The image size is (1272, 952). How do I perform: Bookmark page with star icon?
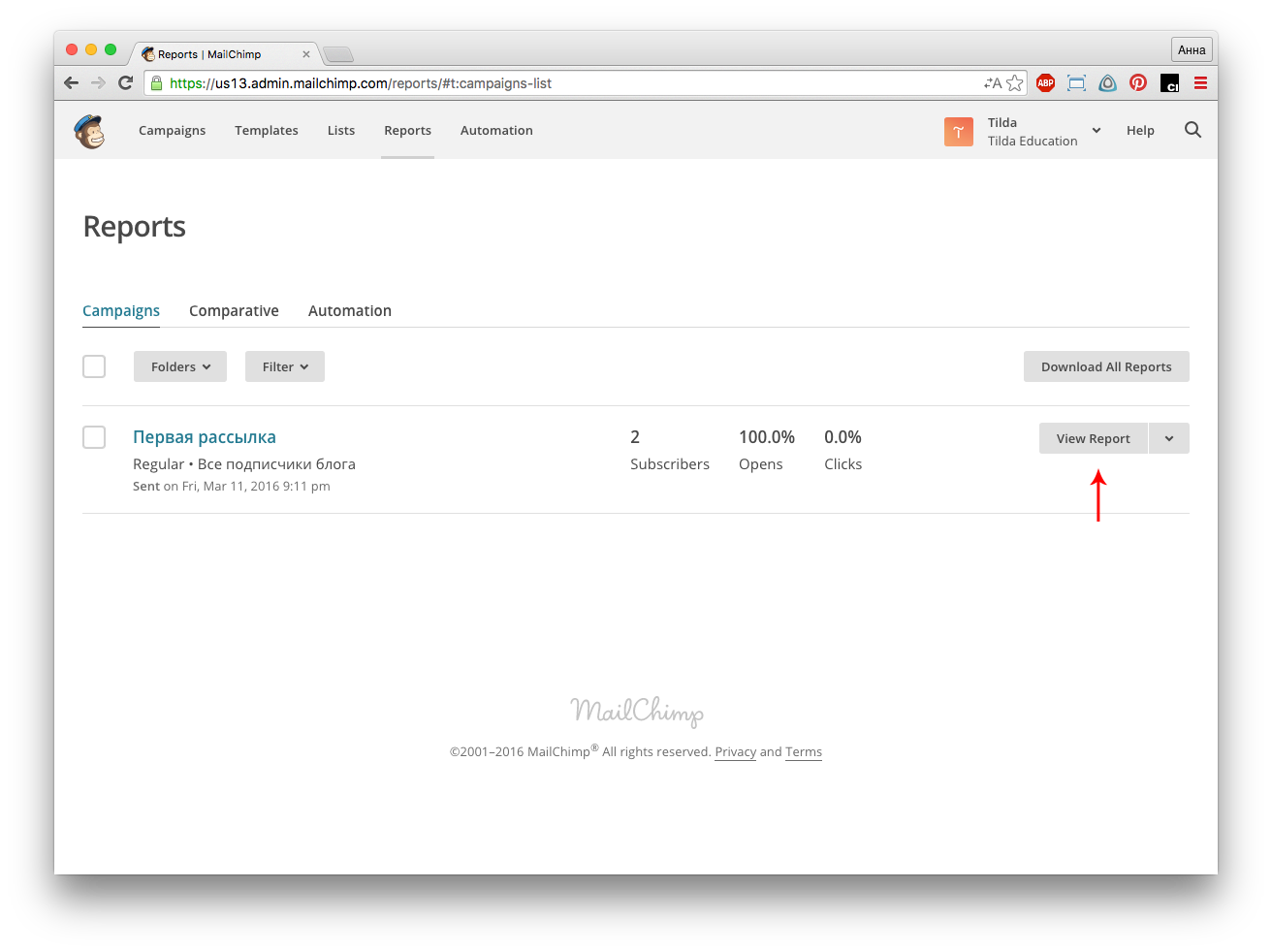click(x=1015, y=83)
